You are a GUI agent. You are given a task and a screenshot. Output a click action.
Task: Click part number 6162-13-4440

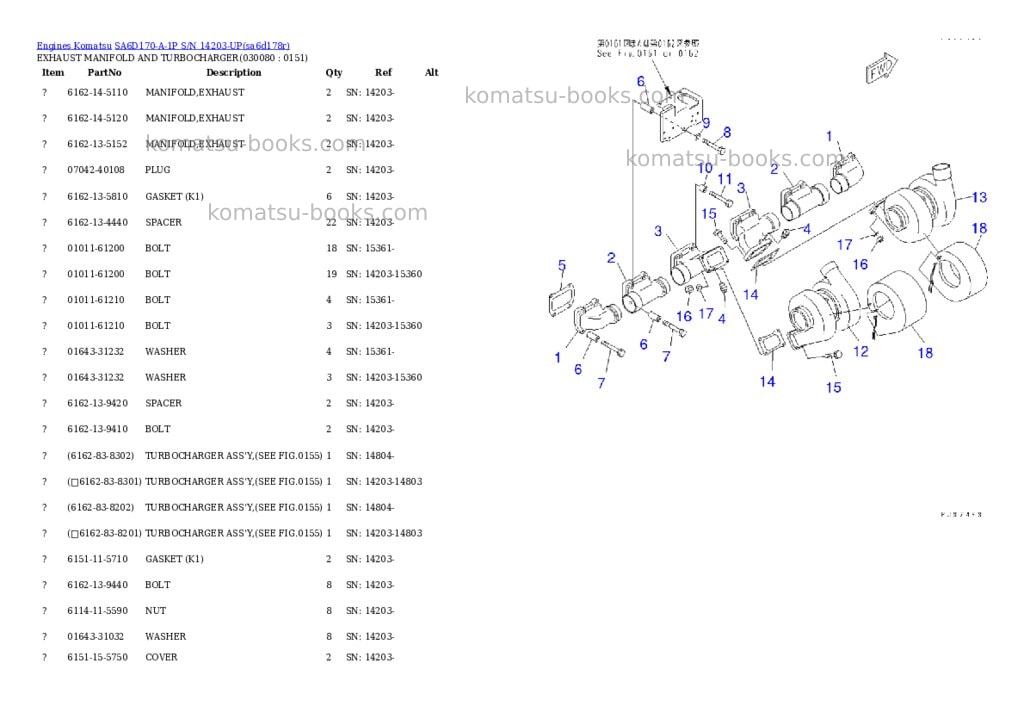click(x=97, y=223)
